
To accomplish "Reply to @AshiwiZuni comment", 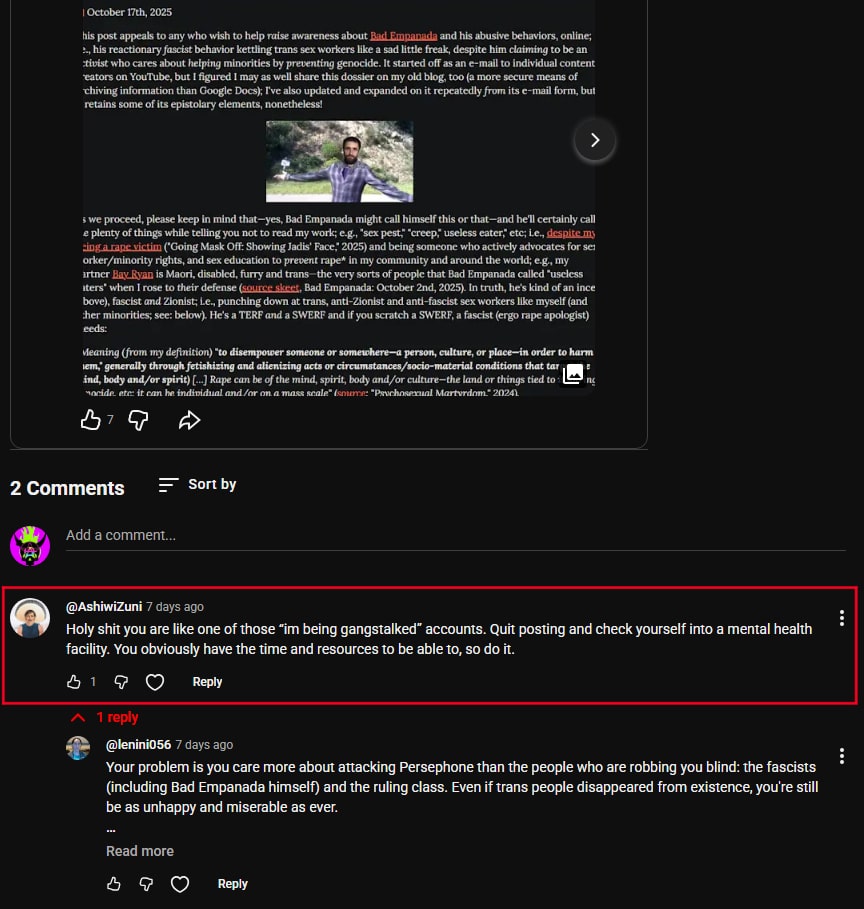I will pos(207,682).
